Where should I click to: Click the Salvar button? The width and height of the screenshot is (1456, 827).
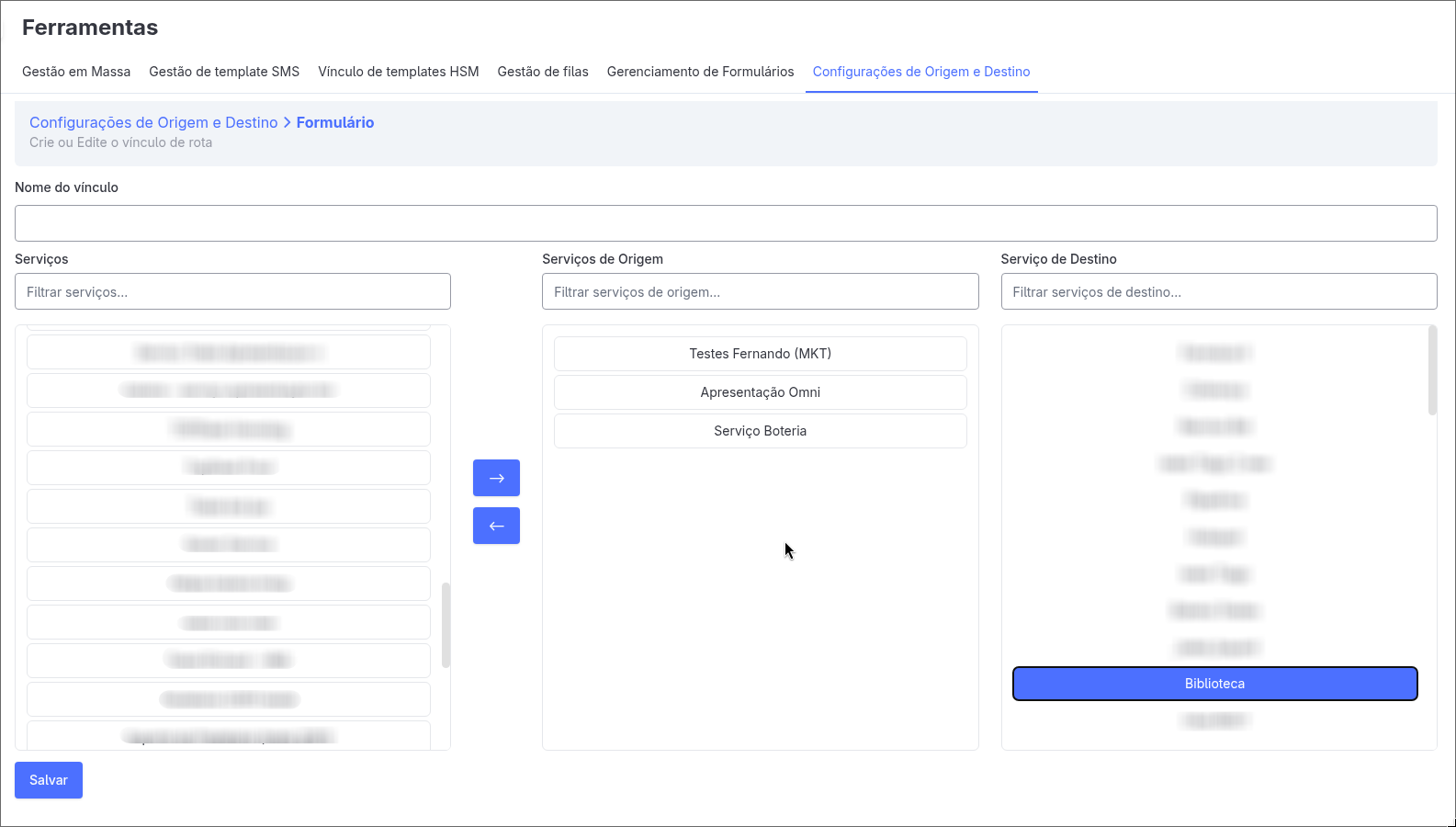[x=49, y=780]
